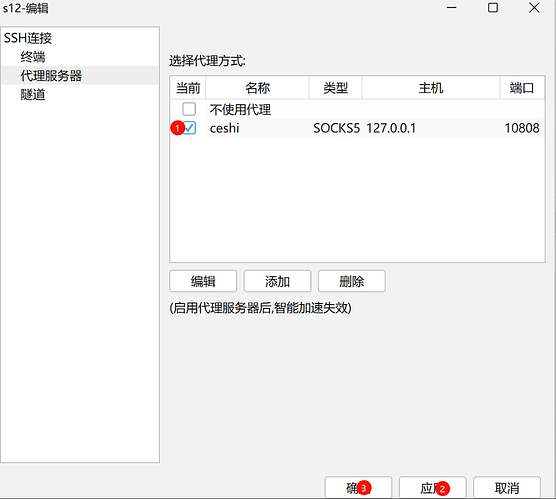Check the 不使用代理 checkbox
This screenshot has height=499, width=556.
tap(189, 109)
